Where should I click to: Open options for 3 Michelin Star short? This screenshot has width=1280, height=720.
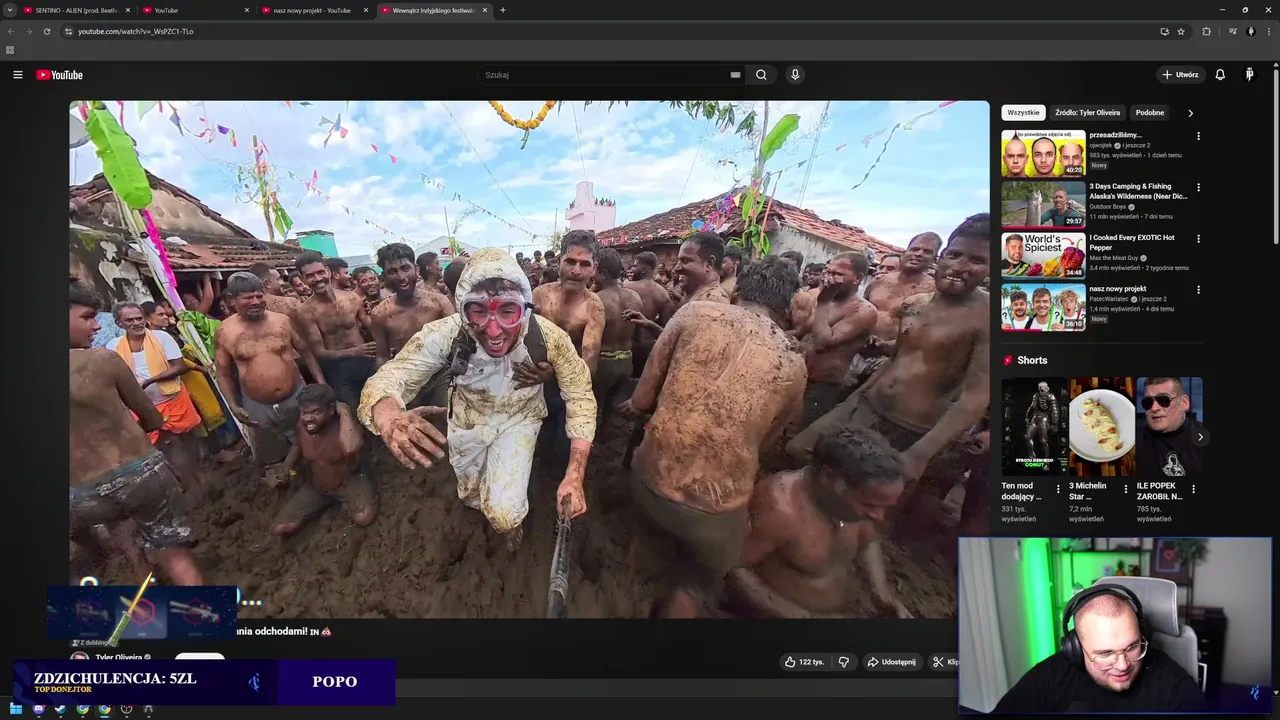1126,490
